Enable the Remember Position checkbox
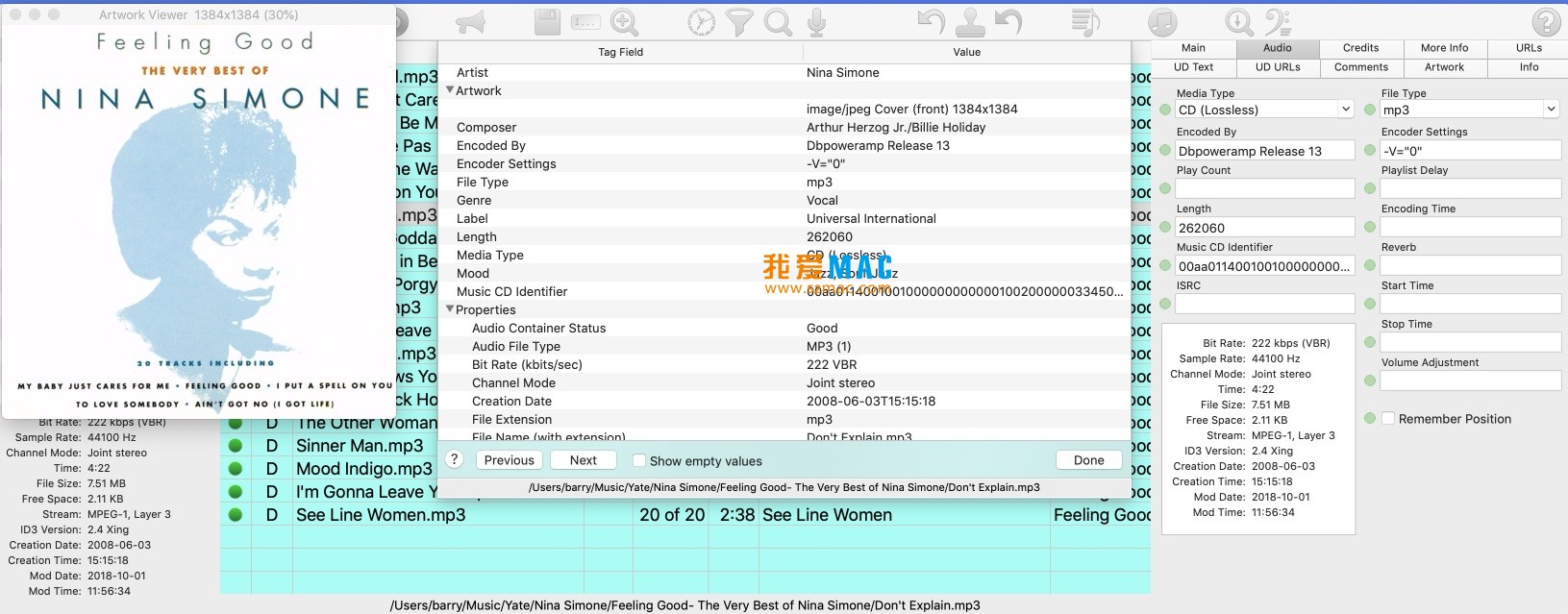This screenshot has width=1568, height=614. pyautogui.click(x=1388, y=419)
